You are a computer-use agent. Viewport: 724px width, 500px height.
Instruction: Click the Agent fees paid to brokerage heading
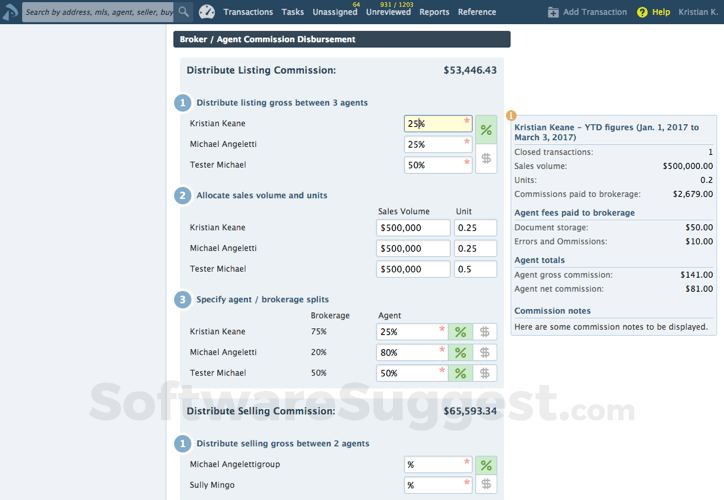574,212
